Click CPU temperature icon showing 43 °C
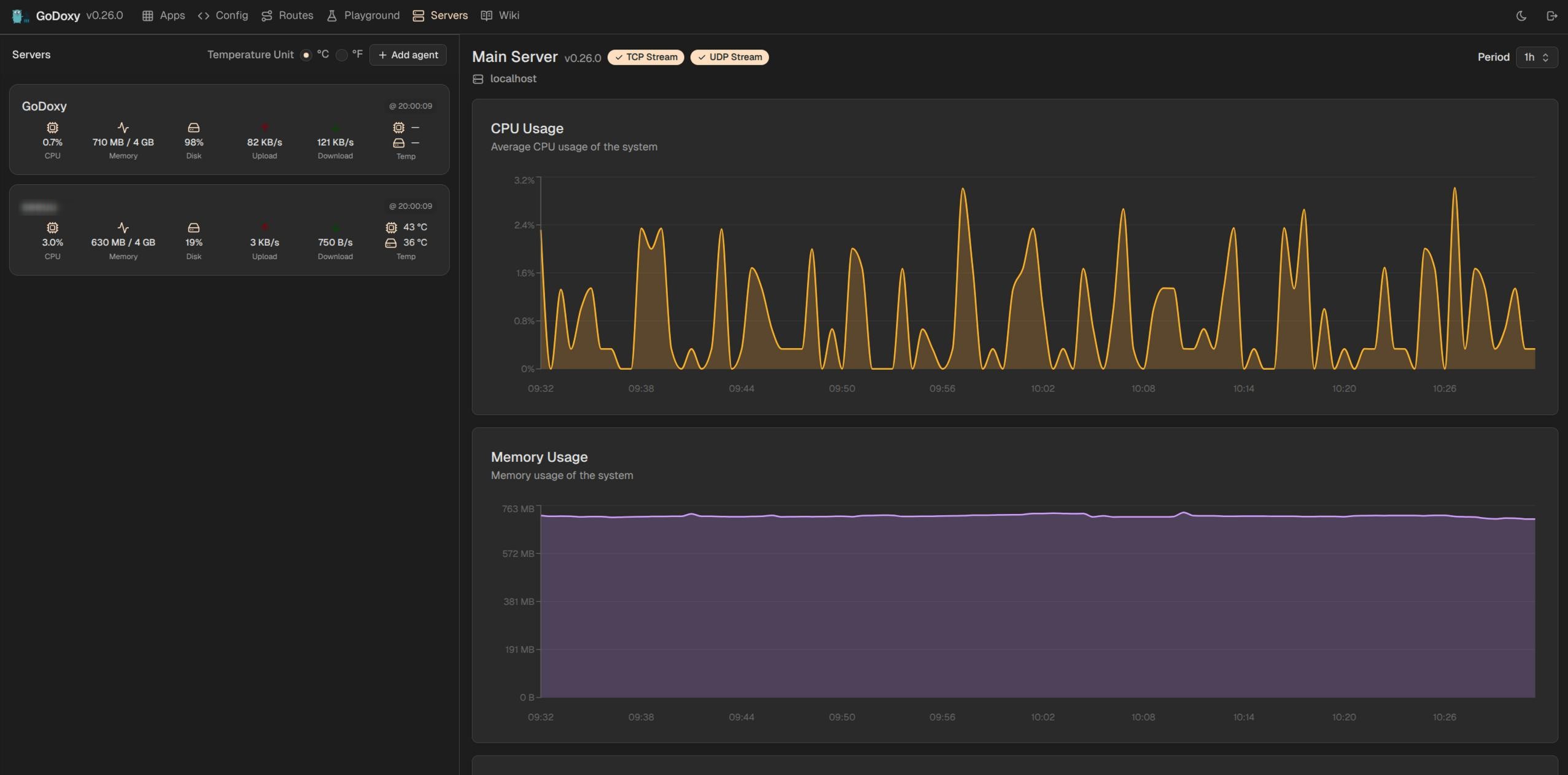Image resolution: width=1568 pixels, height=775 pixels. click(x=391, y=227)
